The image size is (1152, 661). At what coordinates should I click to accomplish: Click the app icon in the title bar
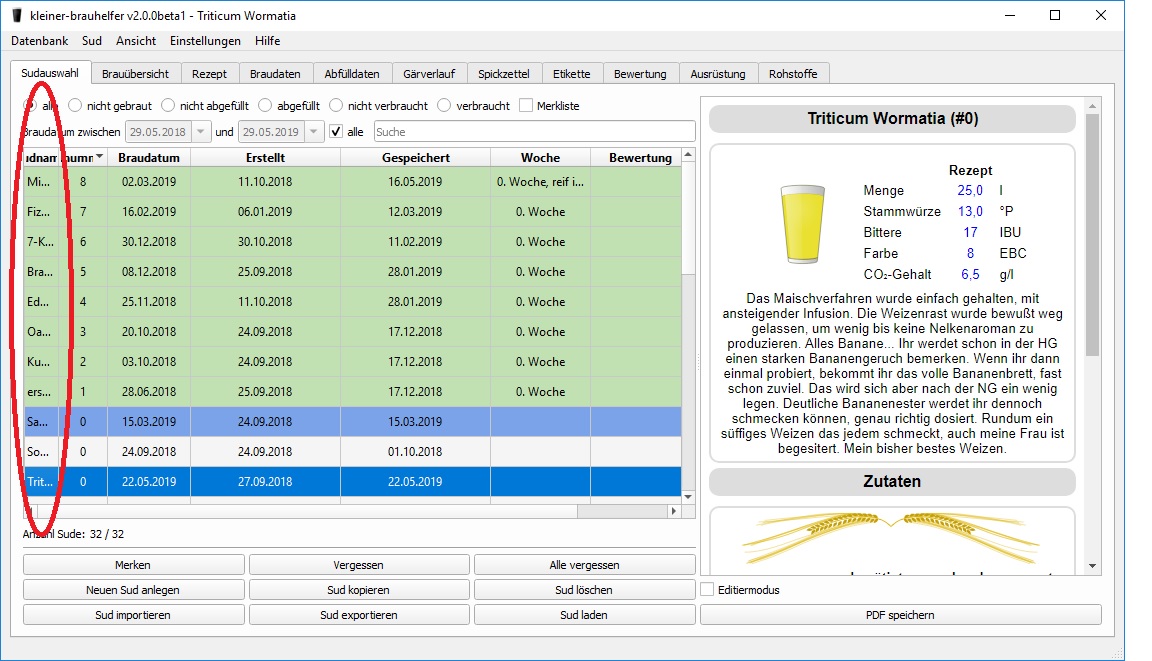pyautogui.click(x=17, y=16)
